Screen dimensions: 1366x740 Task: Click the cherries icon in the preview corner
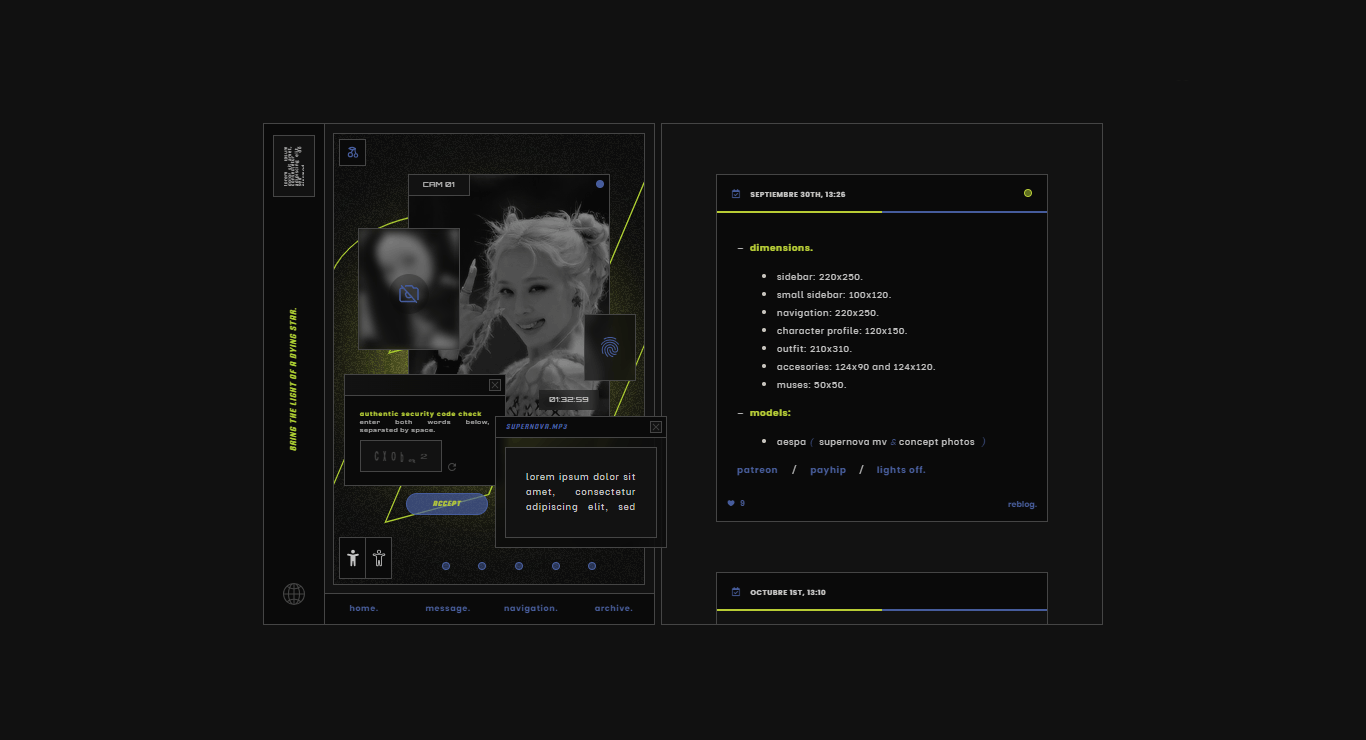coord(352,152)
